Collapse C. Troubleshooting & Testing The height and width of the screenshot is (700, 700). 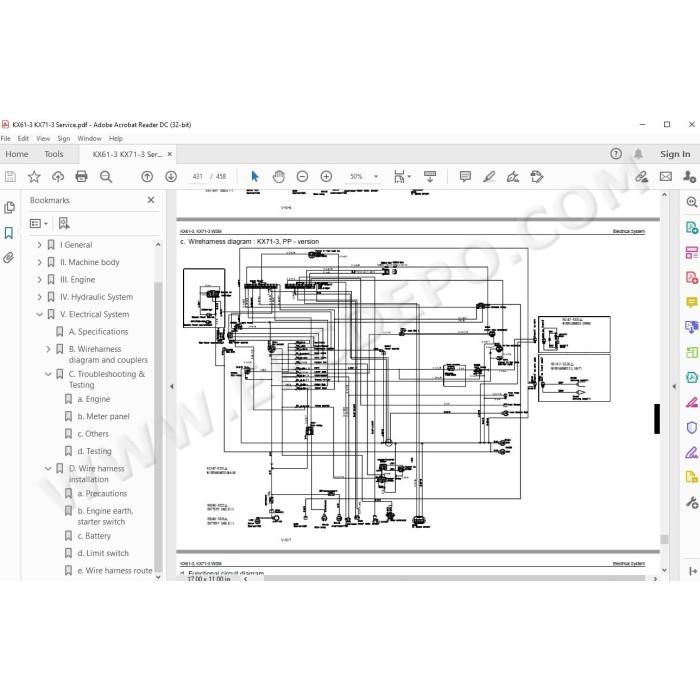[x=48, y=374]
